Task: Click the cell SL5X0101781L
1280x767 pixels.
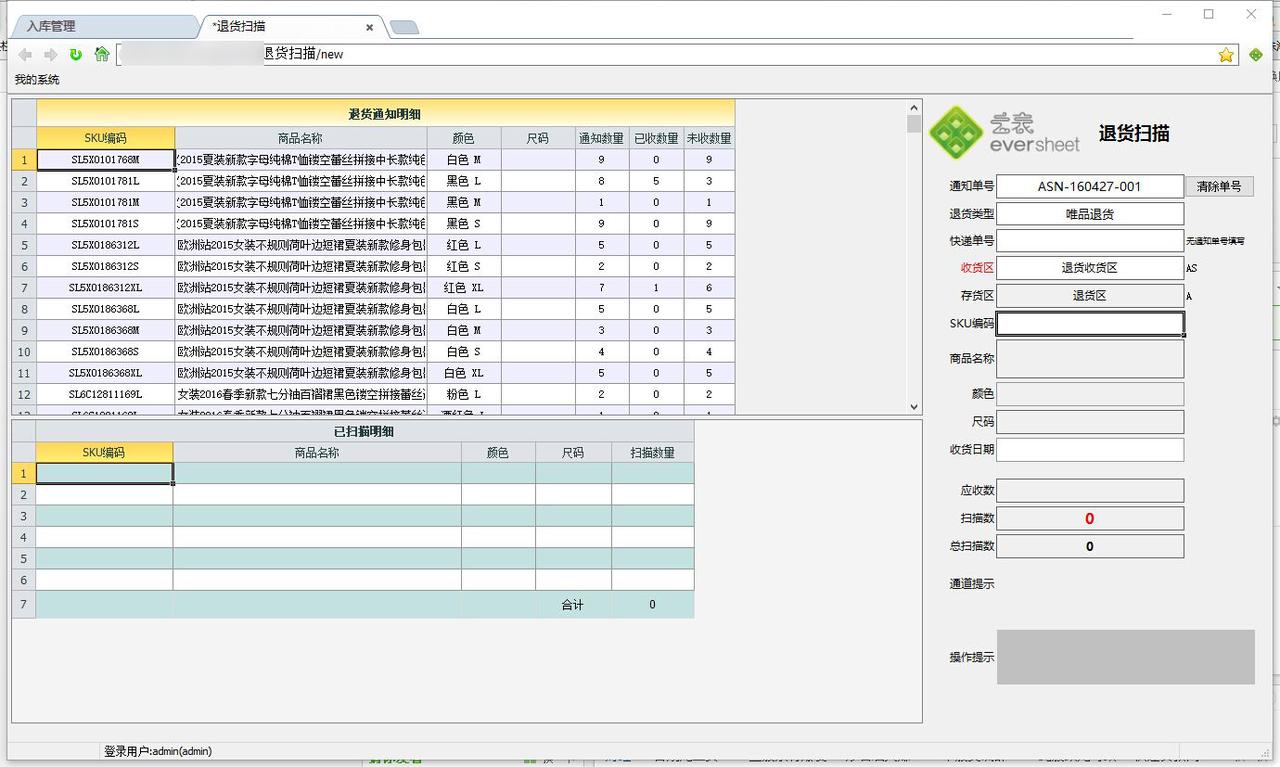Action: 106,181
